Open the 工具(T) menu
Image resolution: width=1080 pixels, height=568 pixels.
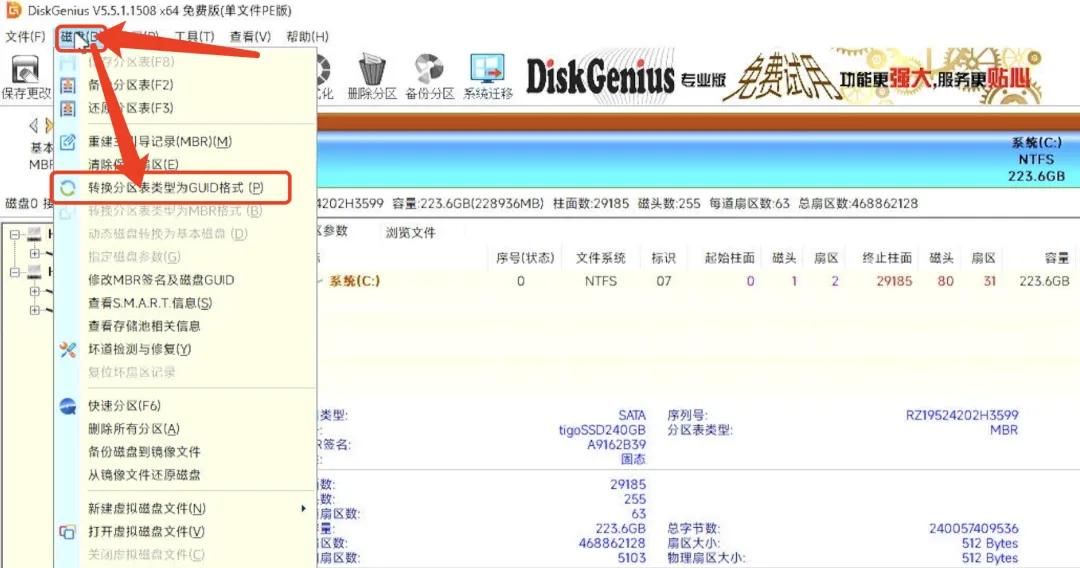pyautogui.click(x=194, y=36)
